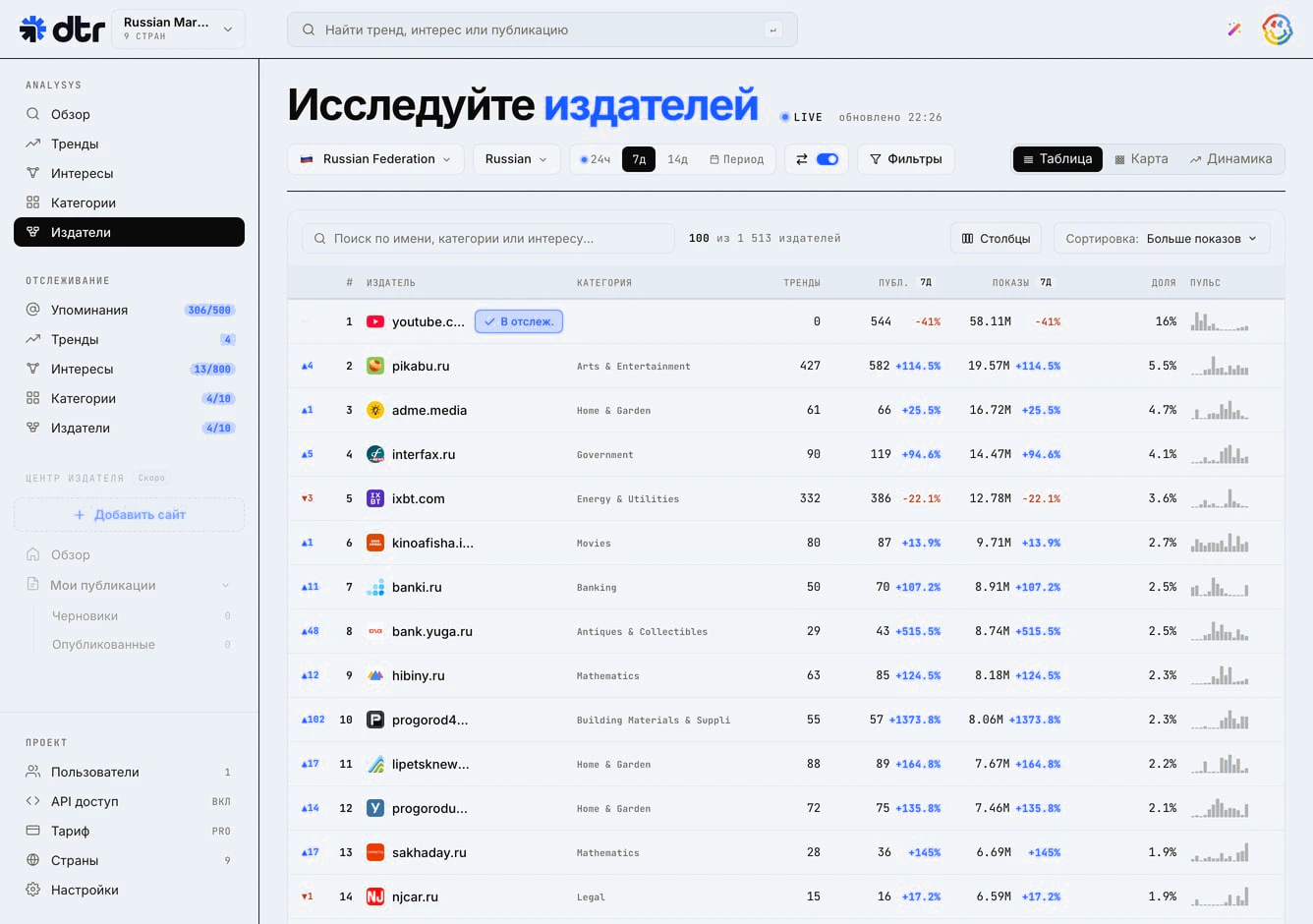The height and width of the screenshot is (924, 1313).
Task: Click the njcar.ru favicon
Action: pyautogui.click(x=375, y=896)
